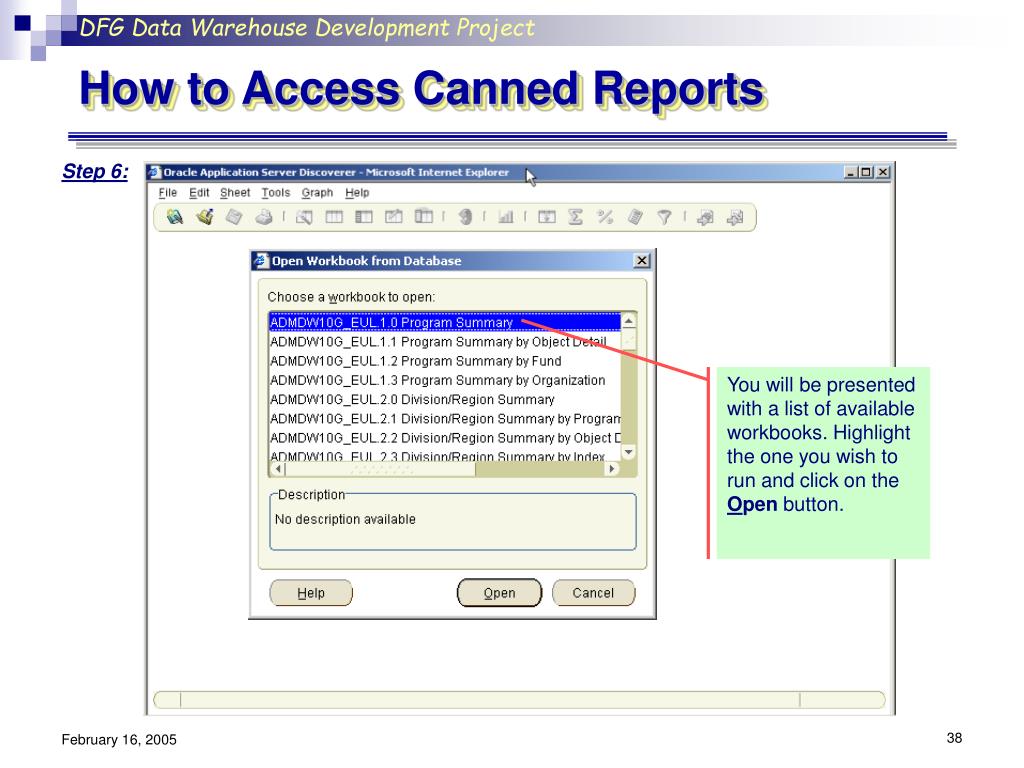Select EUL.2.0 Division/Region Summary workbook
1024x768 pixels.
[445, 400]
